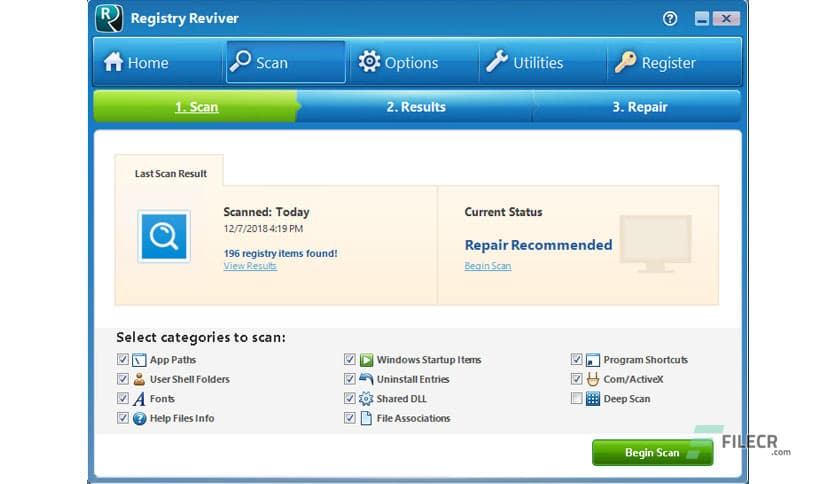The width and height of the screenshot is (836, 484).
Task: Enable the Deep Scan checkbox
Action: [x=576, y=398]
